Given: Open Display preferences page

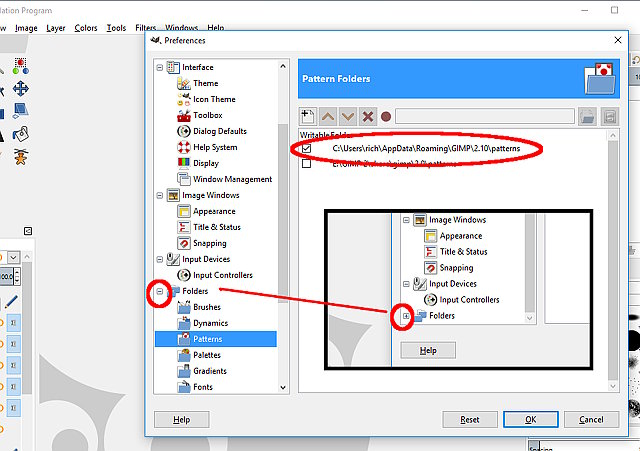Looking at the screenshot, I should click(x=206, y=163).
